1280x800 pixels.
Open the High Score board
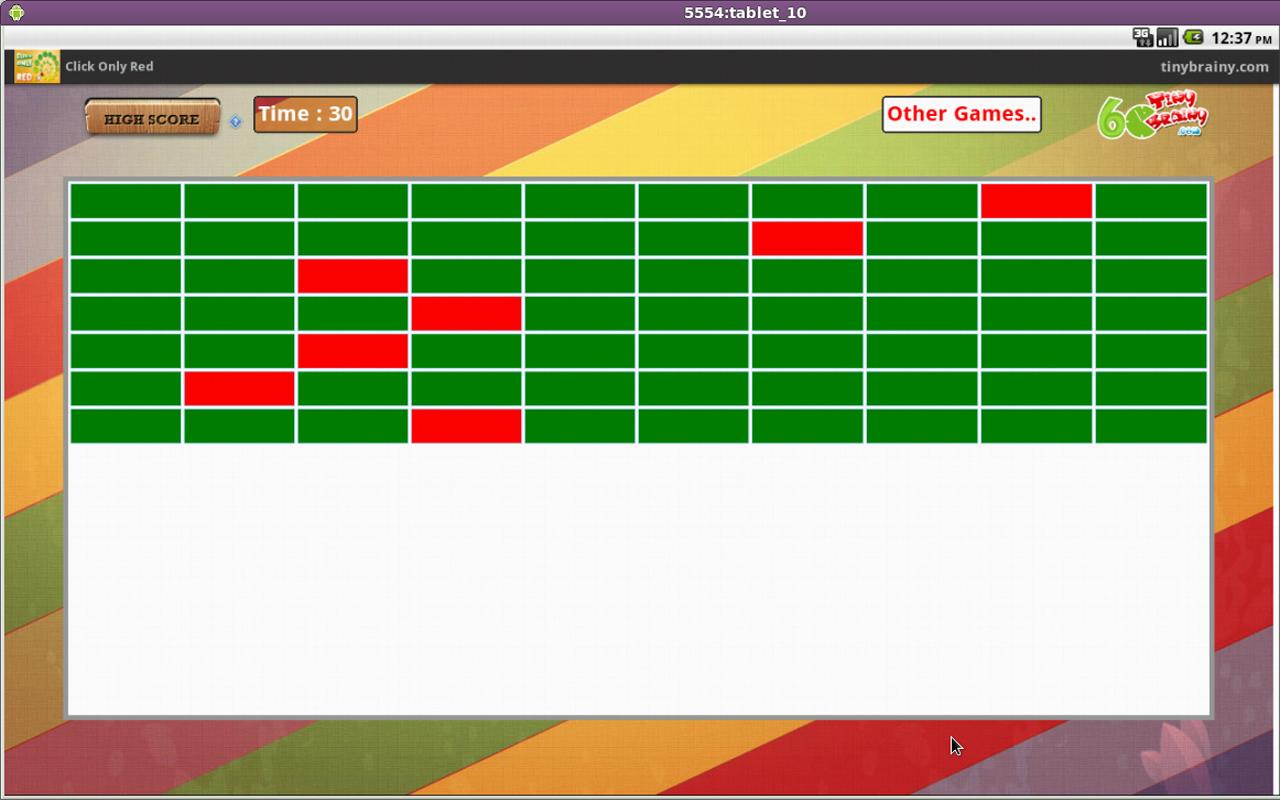click(152, 118)
